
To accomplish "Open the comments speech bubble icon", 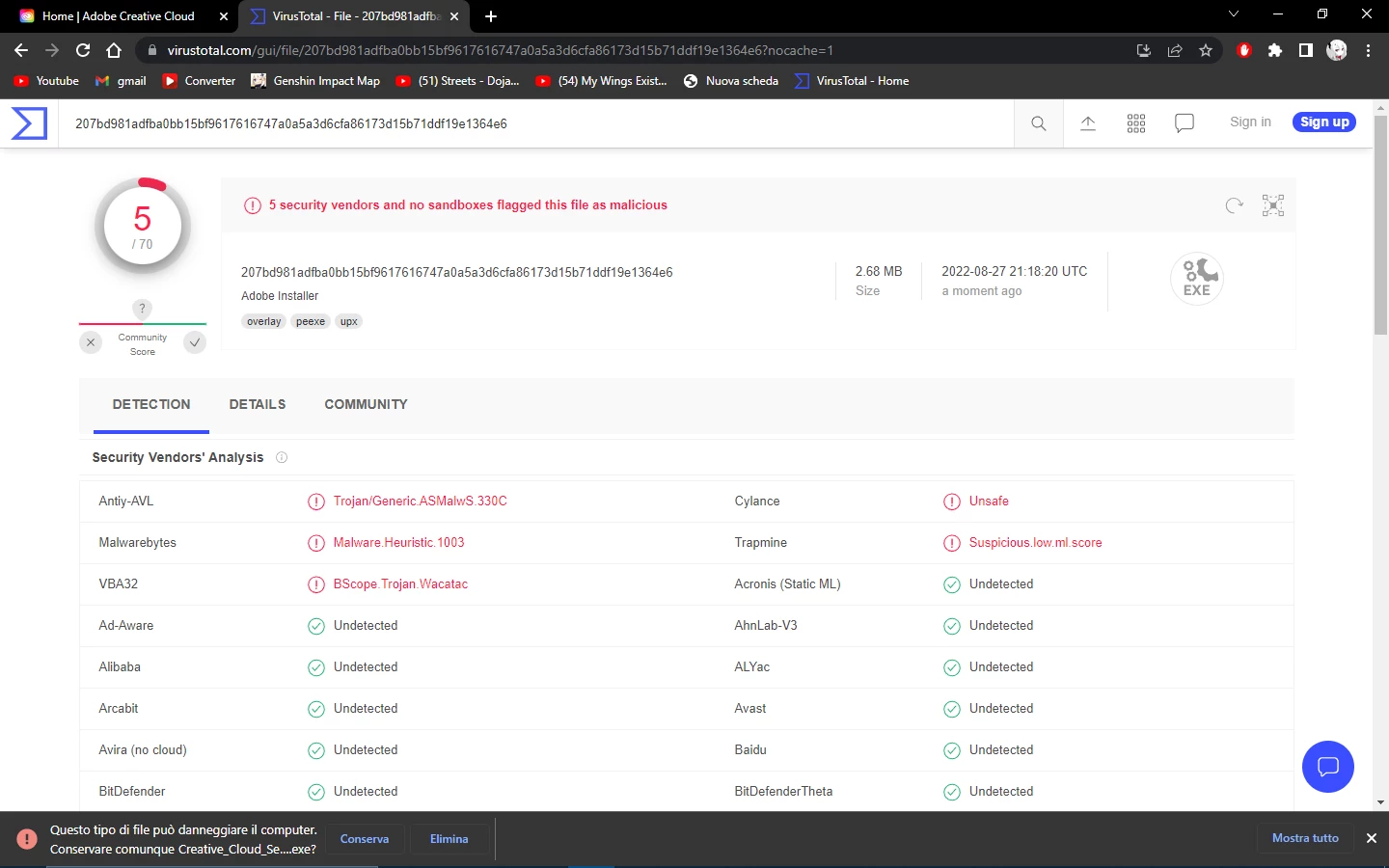I will (x=1185, y=123).
